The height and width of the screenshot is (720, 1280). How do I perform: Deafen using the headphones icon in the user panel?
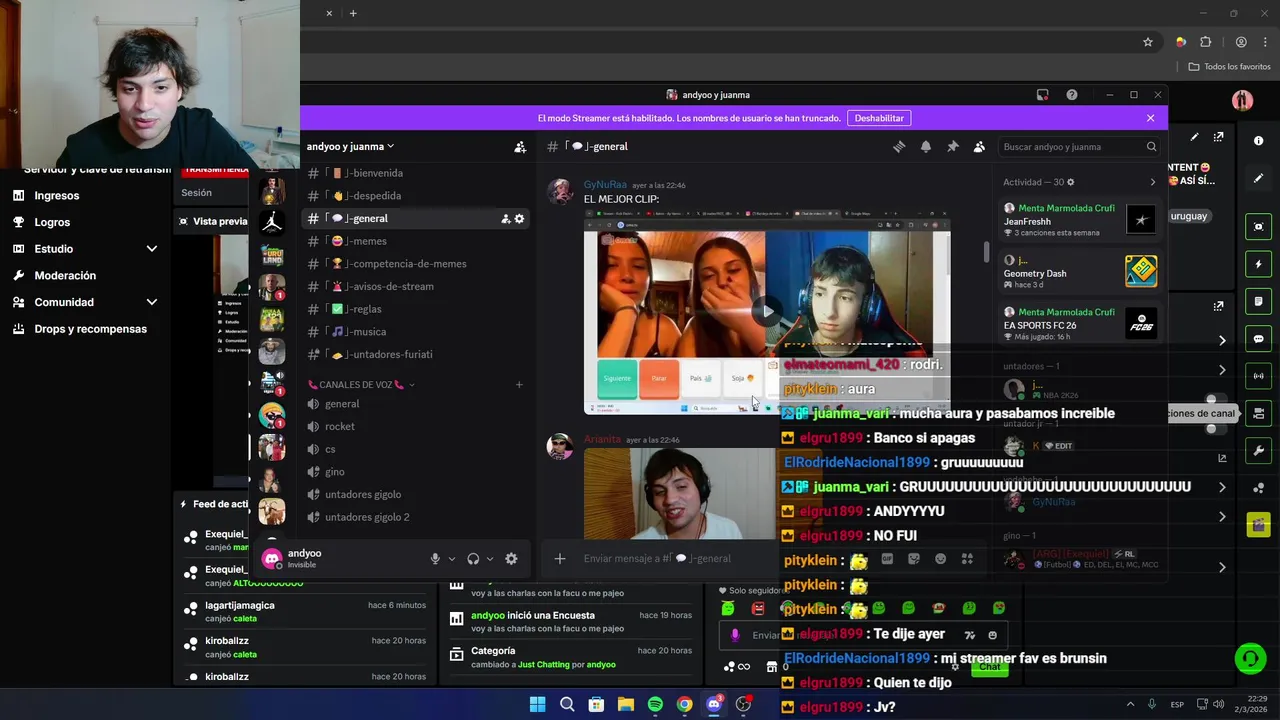coord(473,559)
